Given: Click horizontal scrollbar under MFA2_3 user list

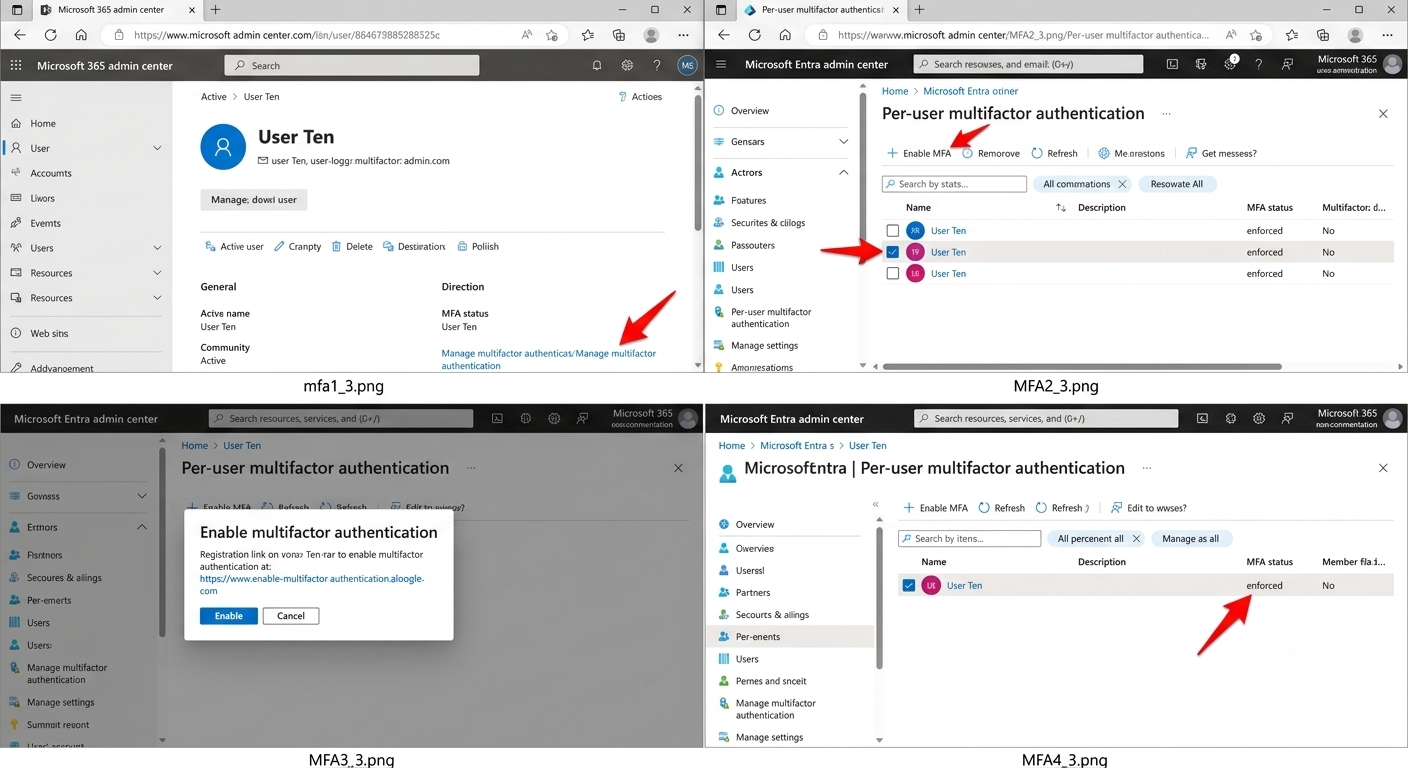Looking at the screenshot, I should pos(1082,366).
